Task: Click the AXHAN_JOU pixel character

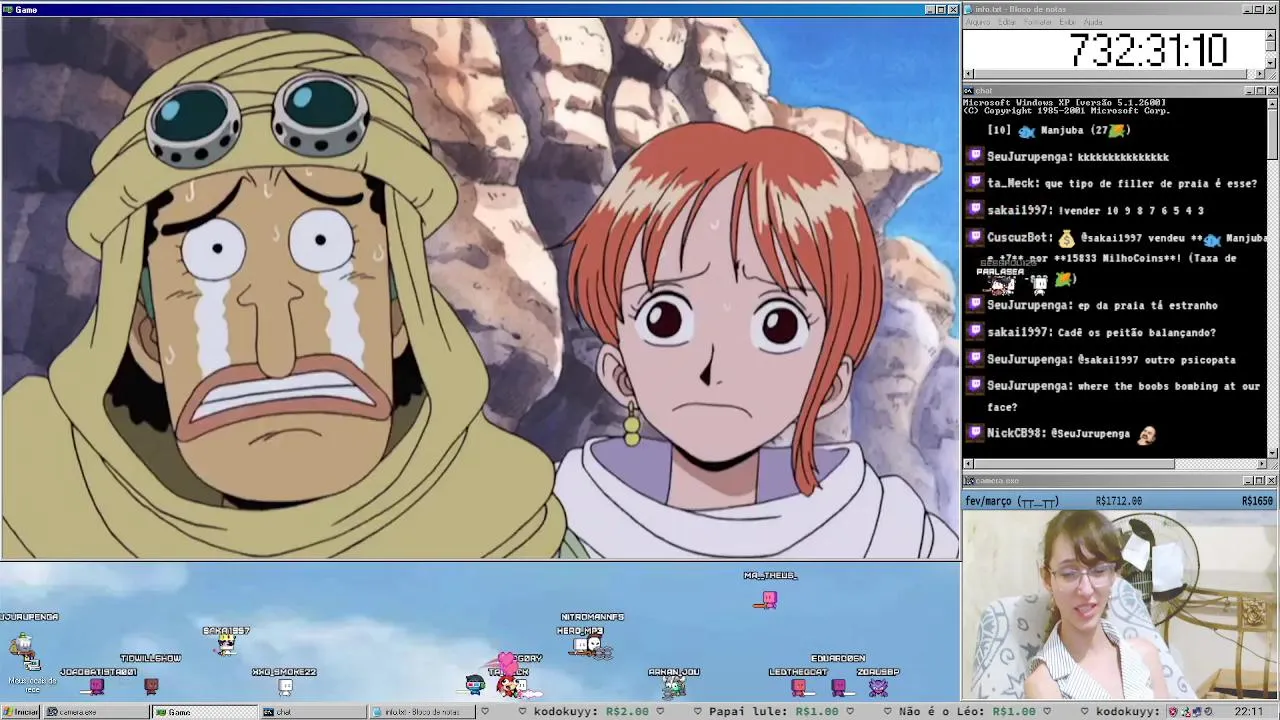Action: coord(674,687)
